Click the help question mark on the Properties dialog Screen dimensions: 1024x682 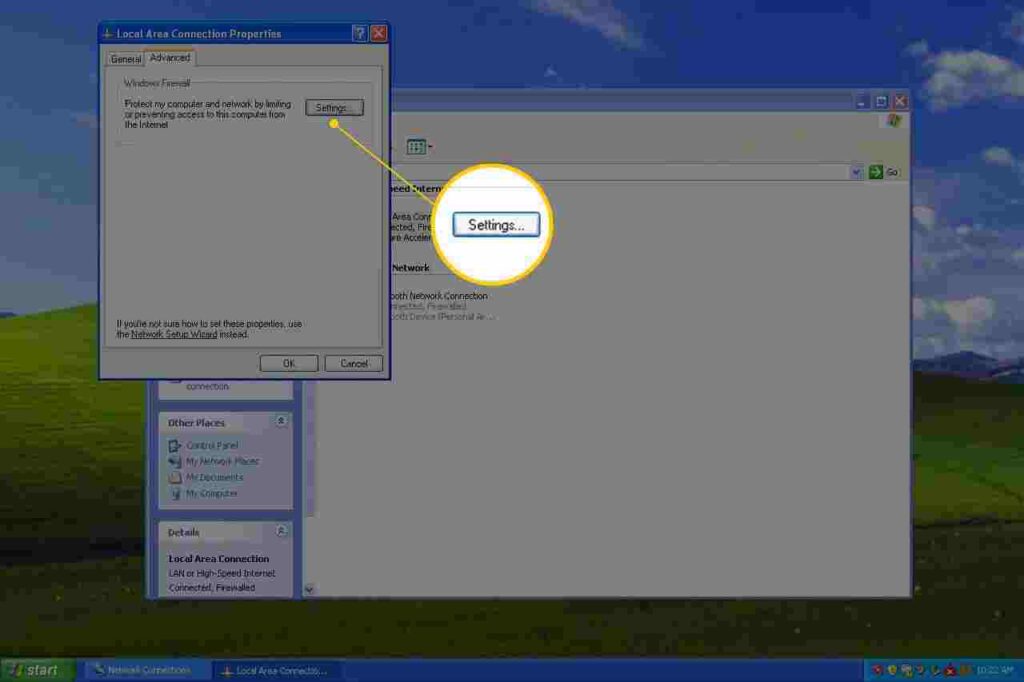(359, 32)
